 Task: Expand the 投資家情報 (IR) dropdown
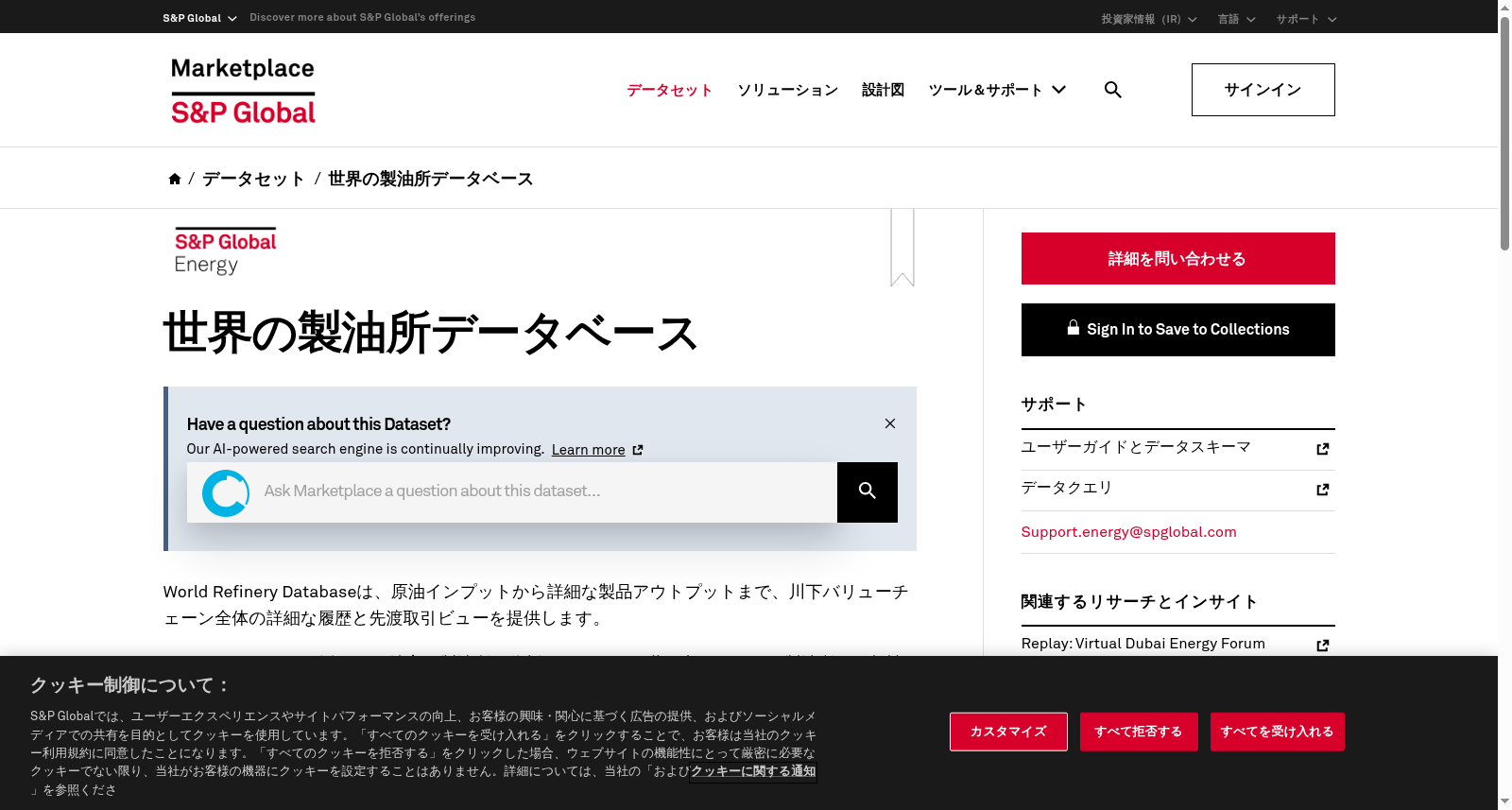coord(1148,19)
